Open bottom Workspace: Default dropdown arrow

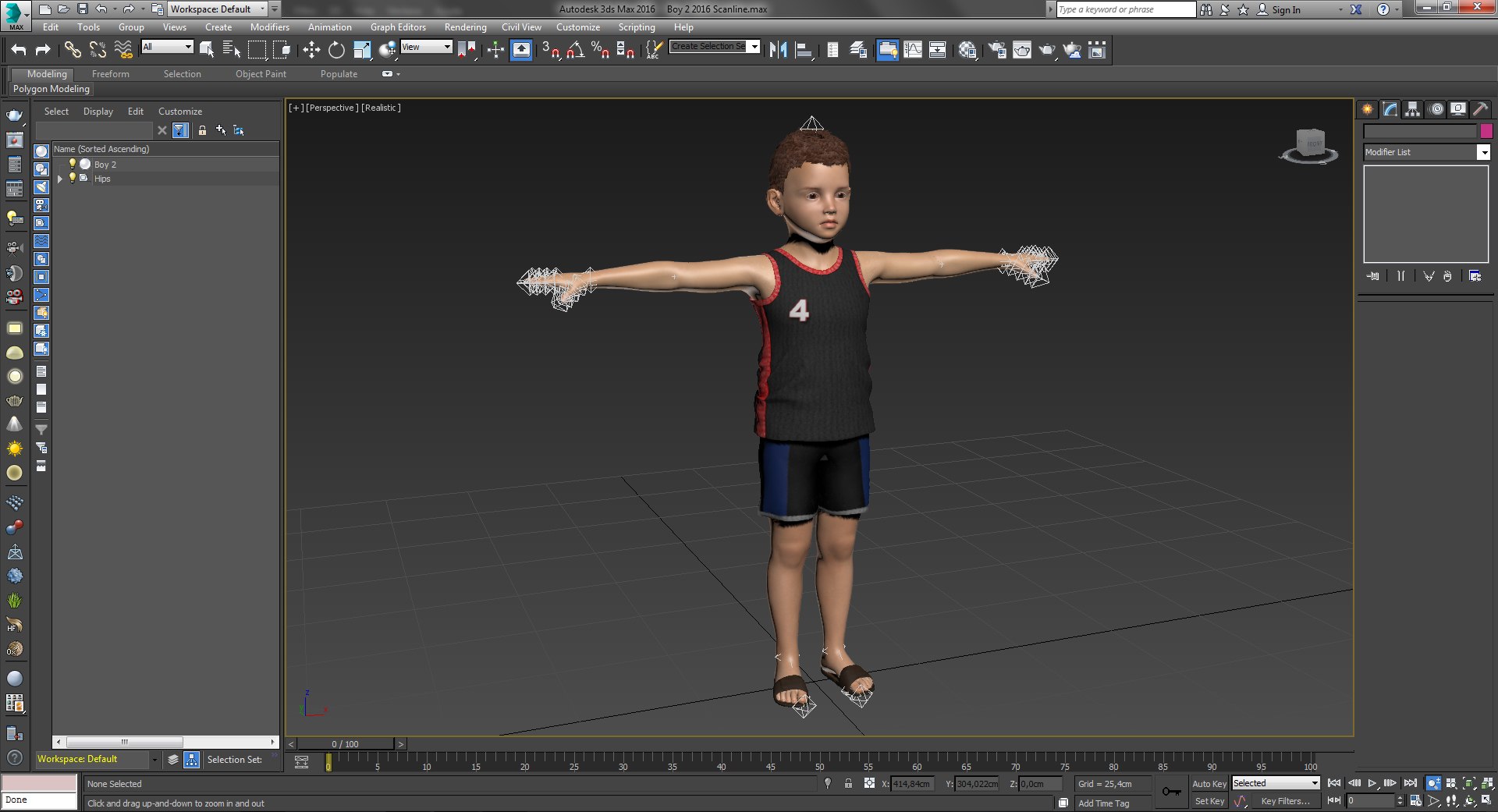pyautogui.click(x=154, y=759)
